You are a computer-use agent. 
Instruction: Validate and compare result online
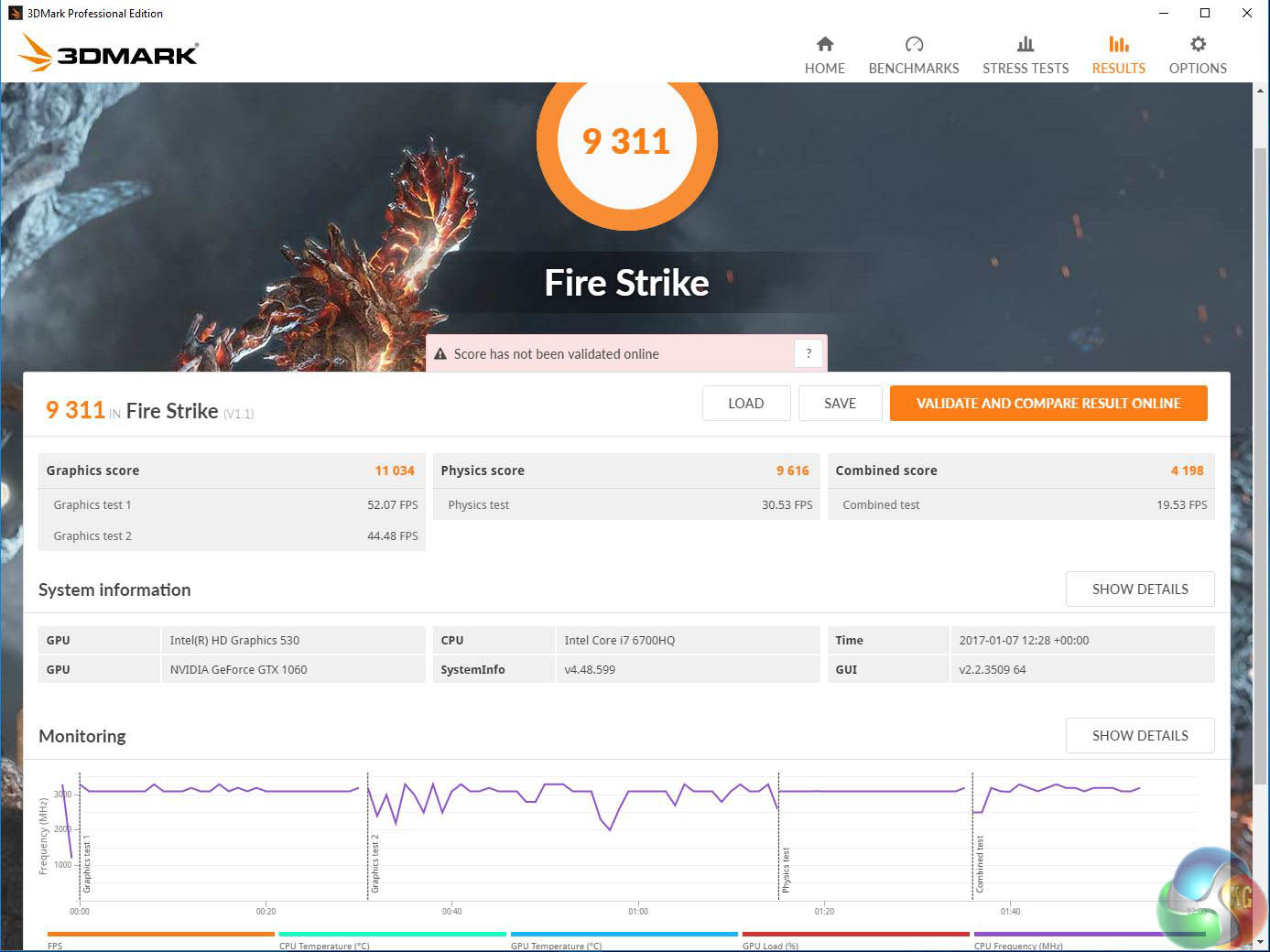click(1048, 404)
